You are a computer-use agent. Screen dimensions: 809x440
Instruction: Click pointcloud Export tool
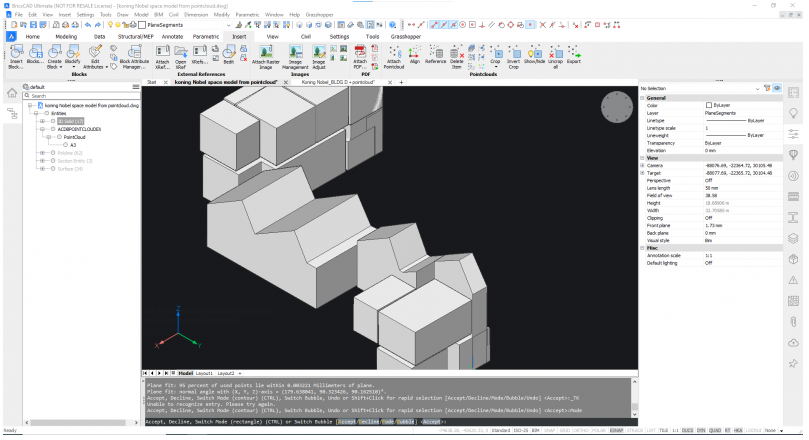(x=574, y=54)
